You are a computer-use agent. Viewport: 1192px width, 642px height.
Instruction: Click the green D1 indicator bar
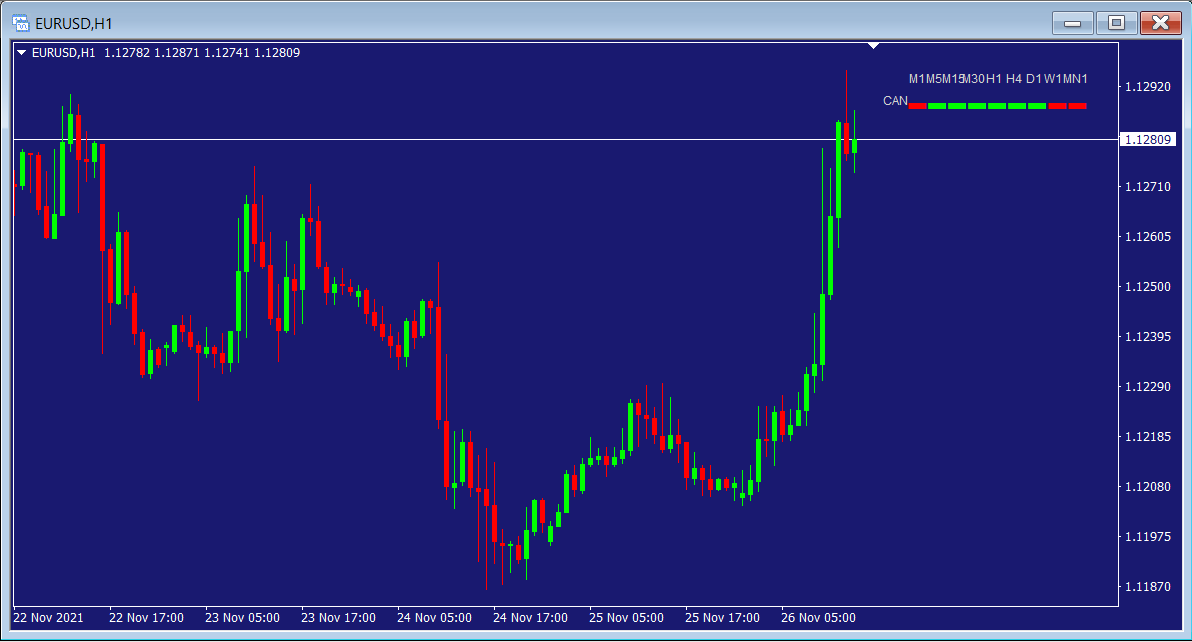(x=1037, y=106)
